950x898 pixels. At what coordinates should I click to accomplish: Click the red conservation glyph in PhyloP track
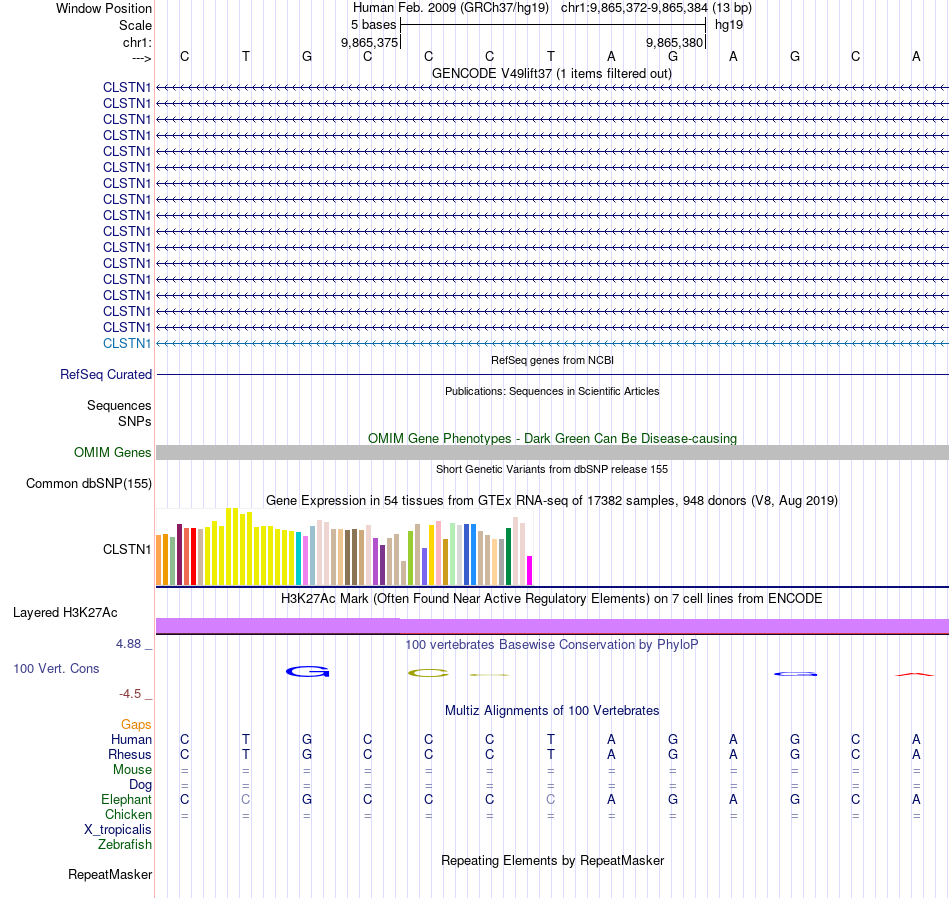click(915, 674)
